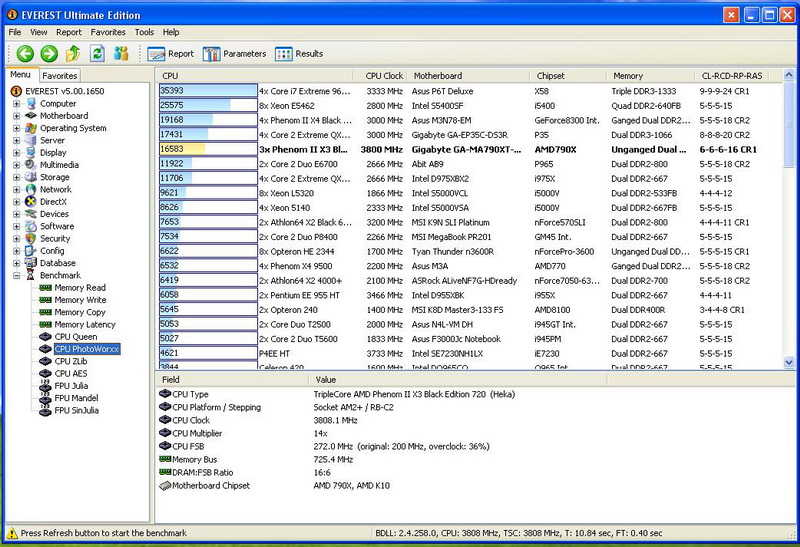
Task: Select the Config tree icon
Action: pos(31,251)
